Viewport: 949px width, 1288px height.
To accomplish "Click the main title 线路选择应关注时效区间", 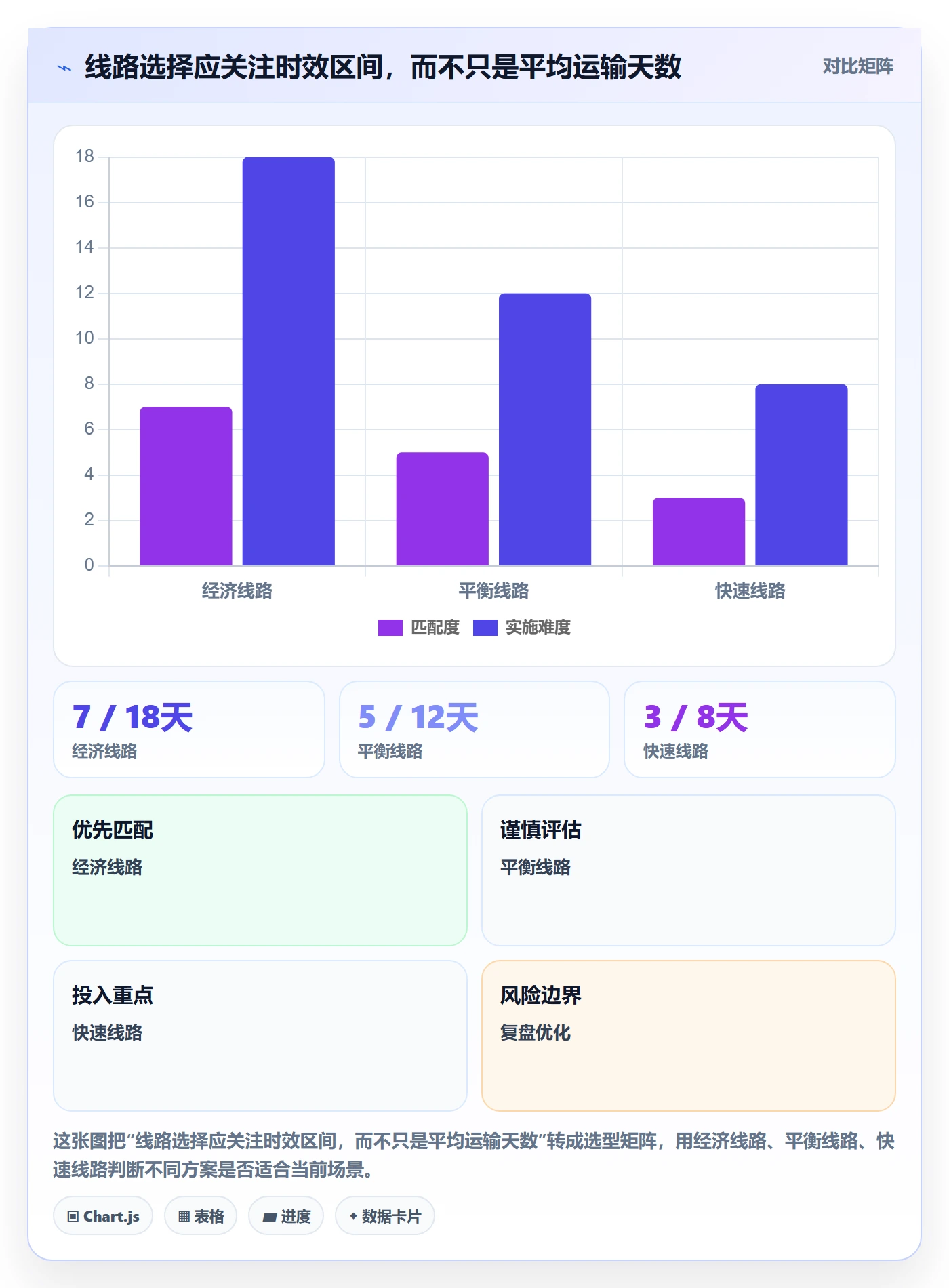I will [383, 67].
